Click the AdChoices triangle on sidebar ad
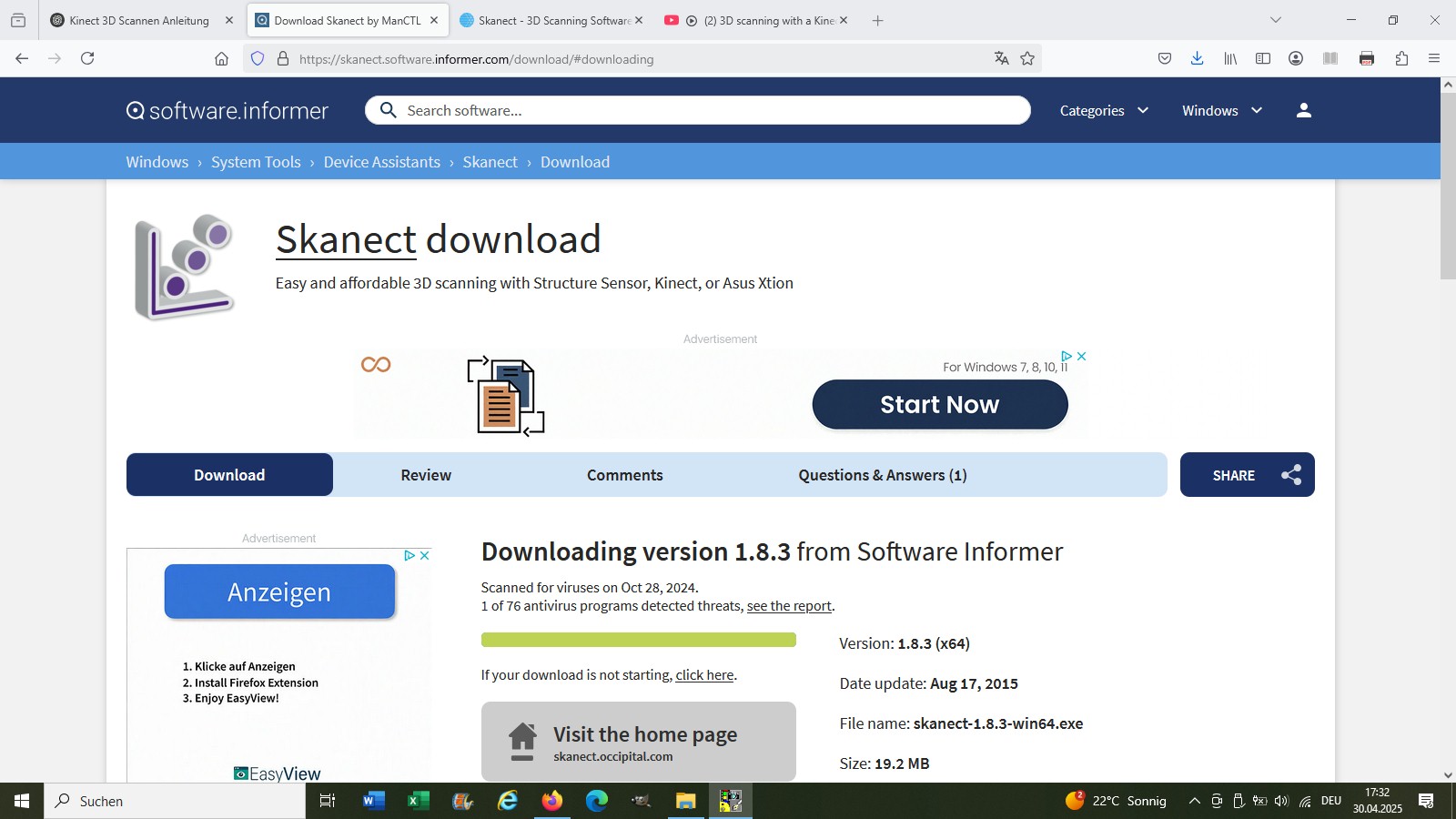Image resolution: width=1456 pixels, height=819 pixels. 409,555
